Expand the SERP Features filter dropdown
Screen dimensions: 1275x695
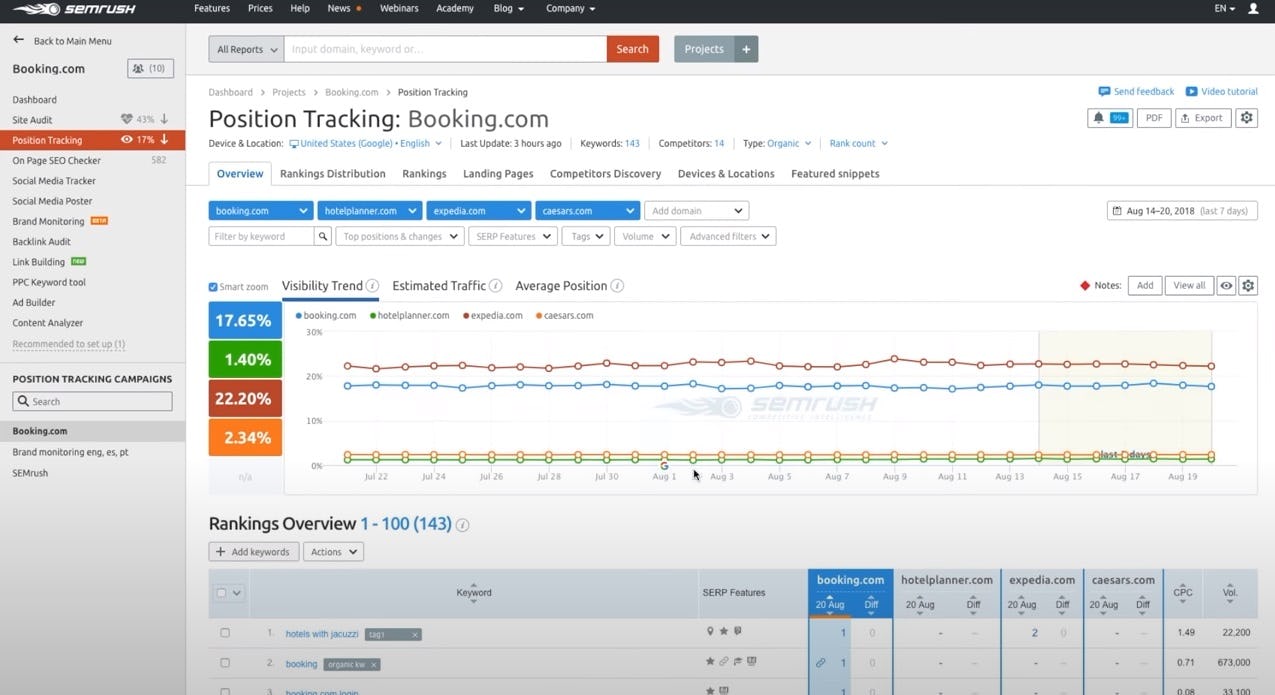515,237
